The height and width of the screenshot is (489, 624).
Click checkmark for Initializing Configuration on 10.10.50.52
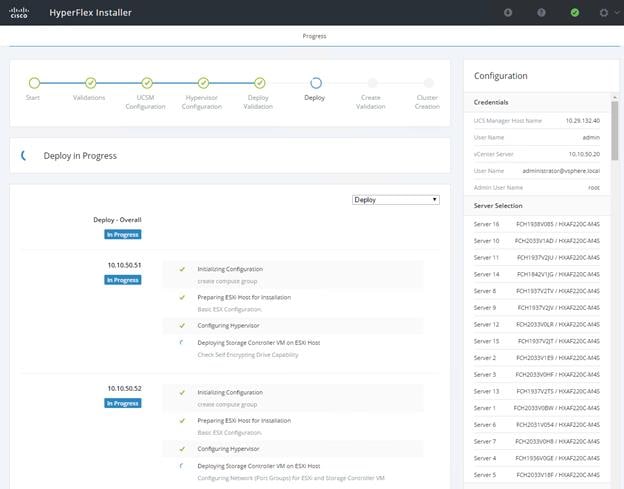click(182, 393)
